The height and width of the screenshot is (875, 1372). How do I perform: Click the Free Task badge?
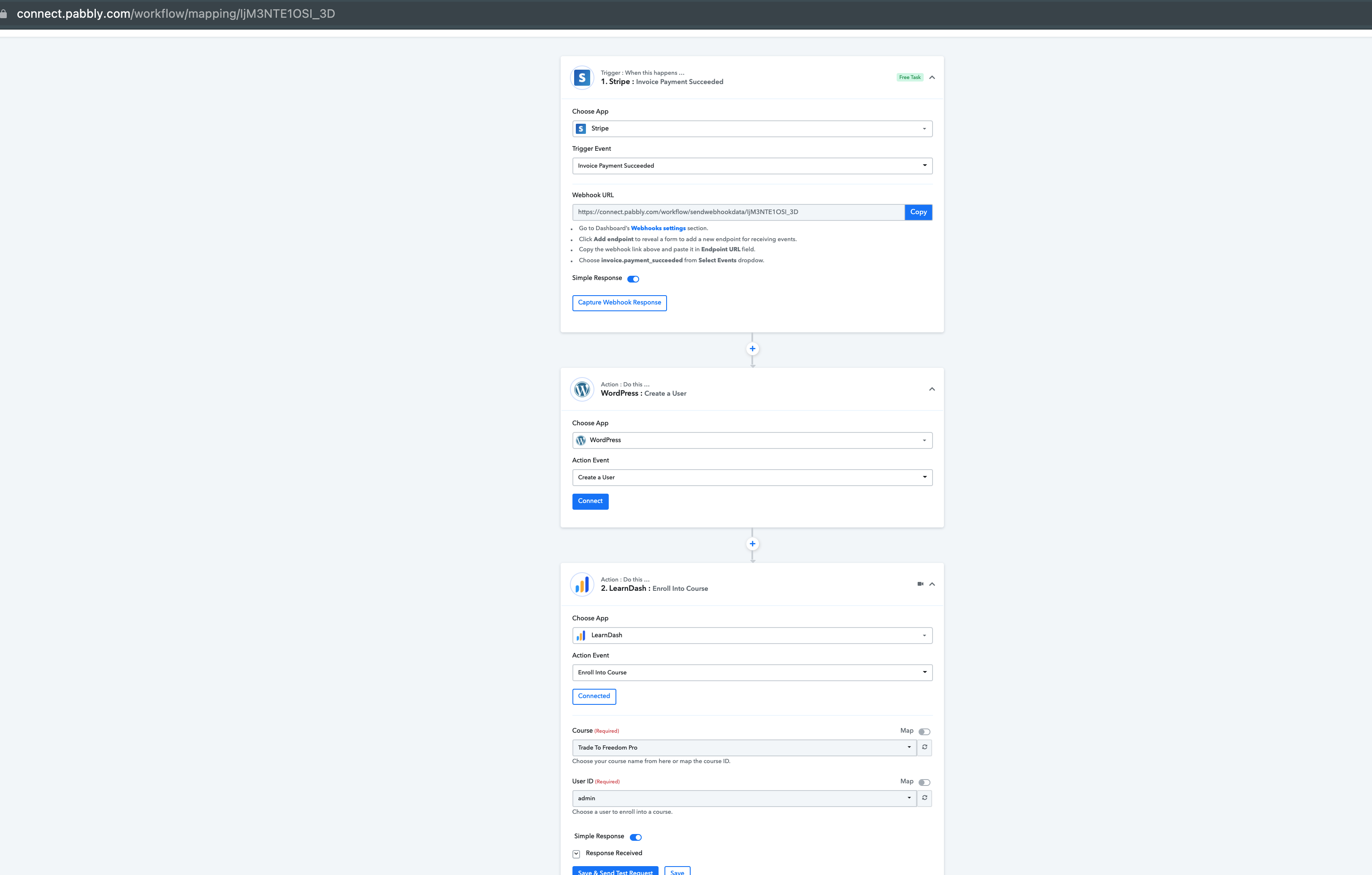(910, 78)
